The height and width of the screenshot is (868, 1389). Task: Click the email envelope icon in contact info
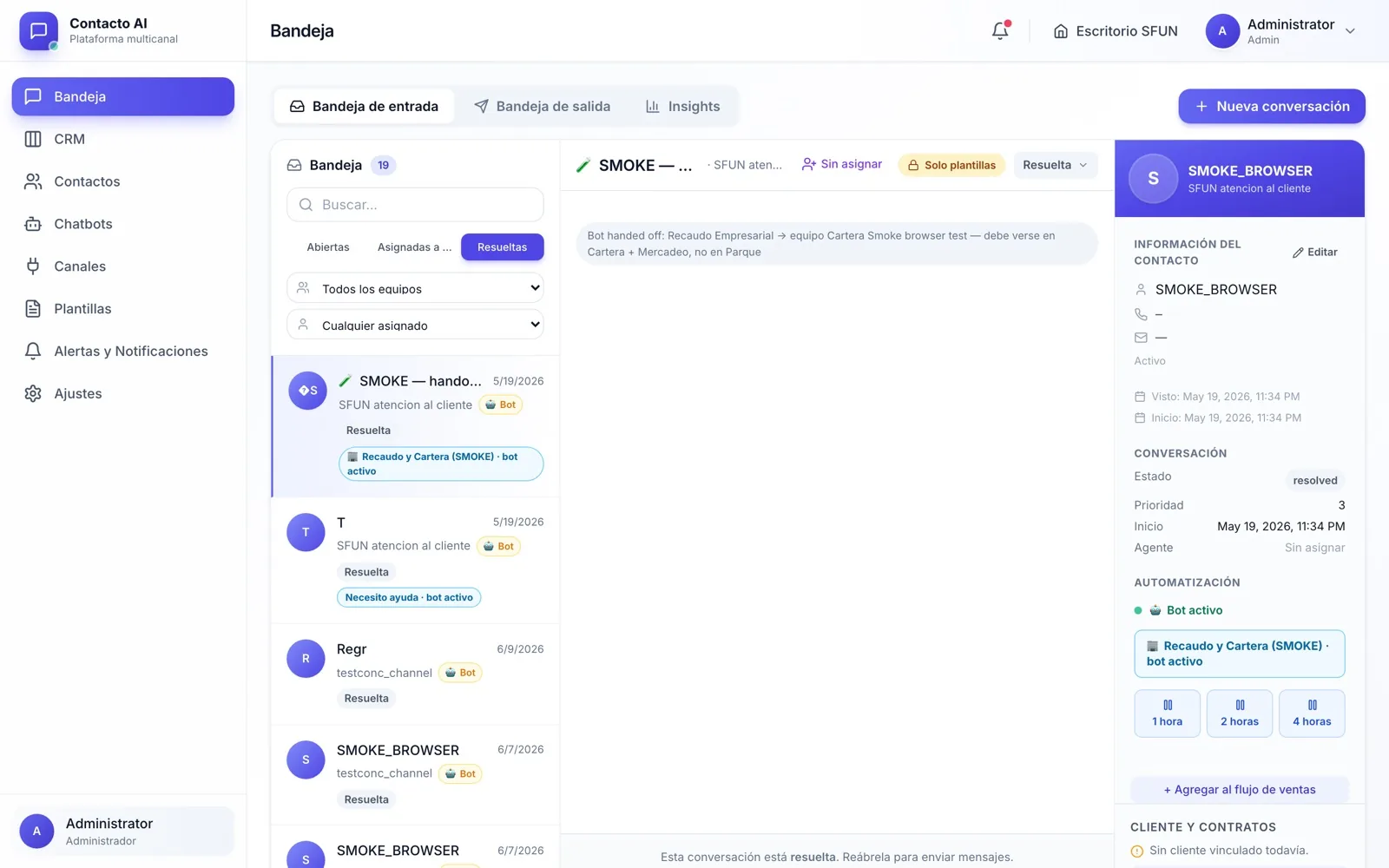tap(1141, 338)
